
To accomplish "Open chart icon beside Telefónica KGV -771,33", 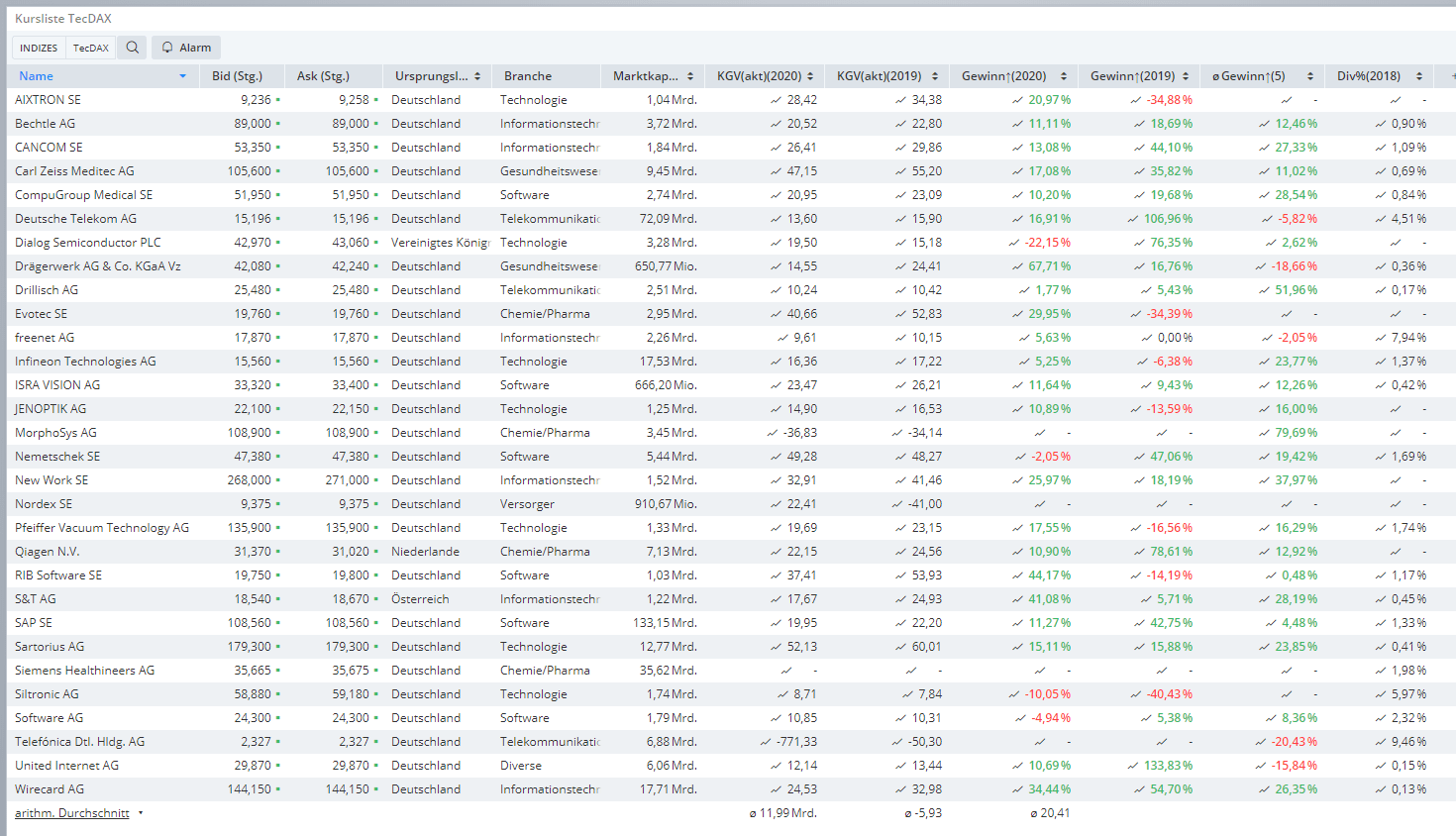I will [766, 742].
